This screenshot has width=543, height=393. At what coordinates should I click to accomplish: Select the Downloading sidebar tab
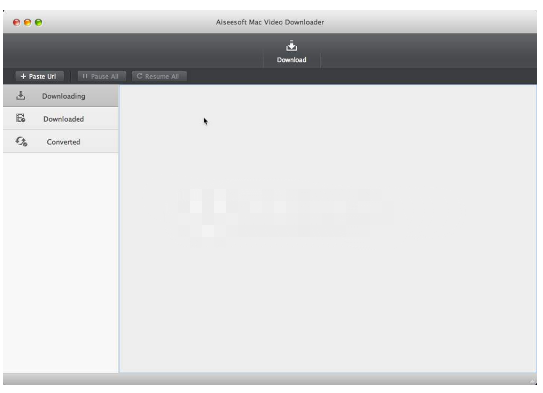(x=61, y=96)
